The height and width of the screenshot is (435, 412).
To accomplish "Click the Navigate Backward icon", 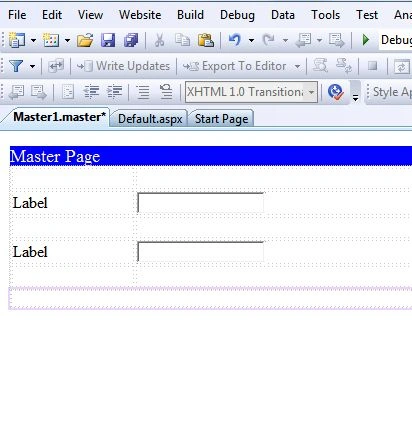I will (304, 40).
